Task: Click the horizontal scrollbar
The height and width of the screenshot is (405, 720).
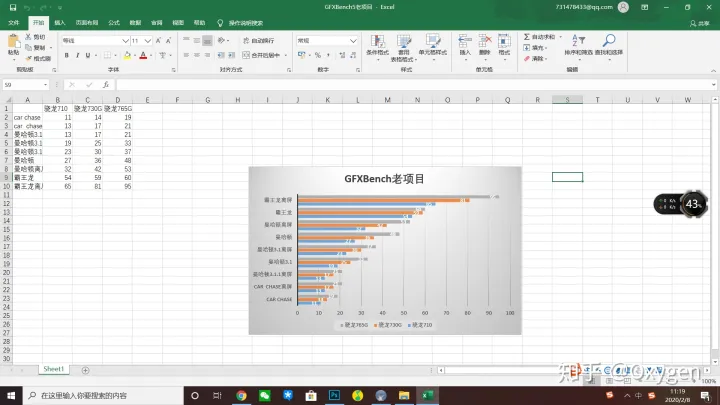Action: click(573, 370)
